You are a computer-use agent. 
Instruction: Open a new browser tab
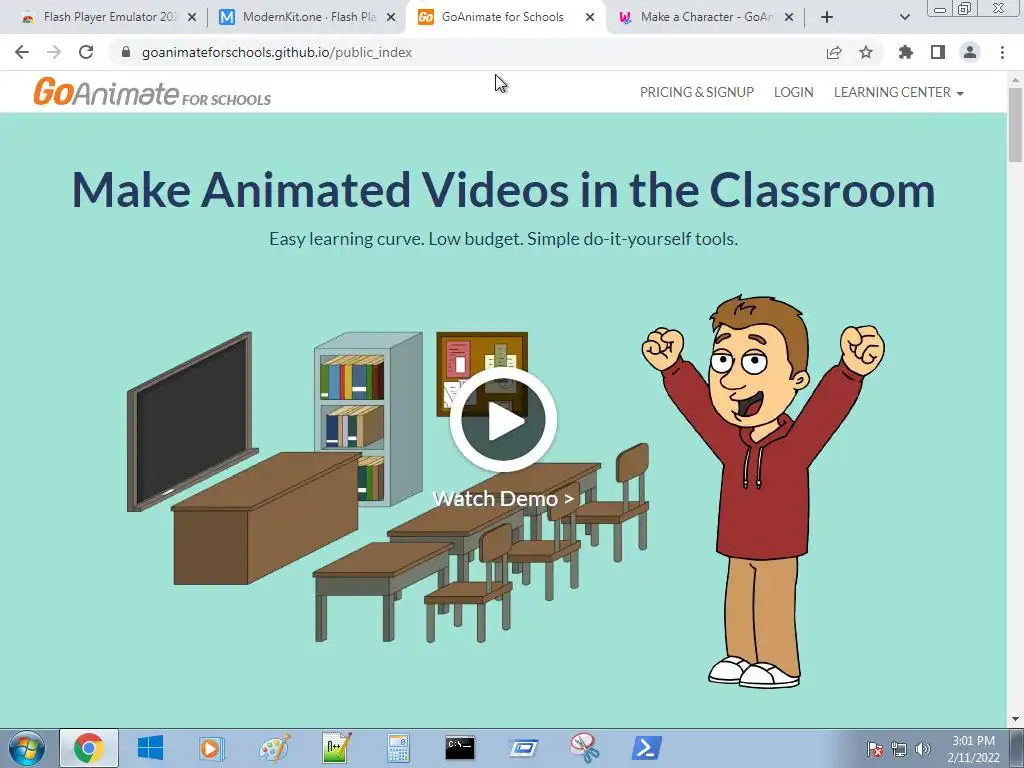(827, 18)
